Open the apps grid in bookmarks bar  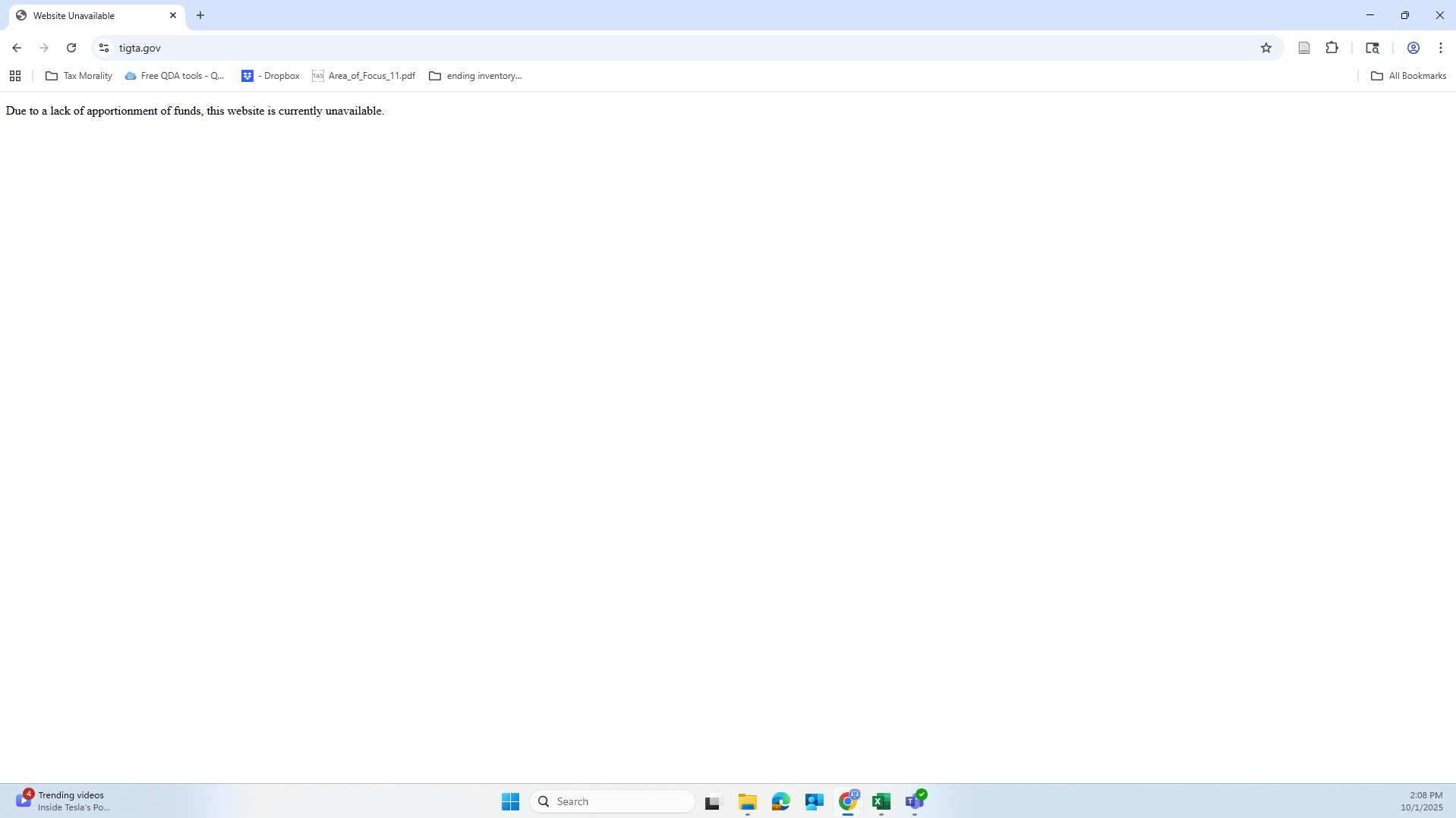15,76
